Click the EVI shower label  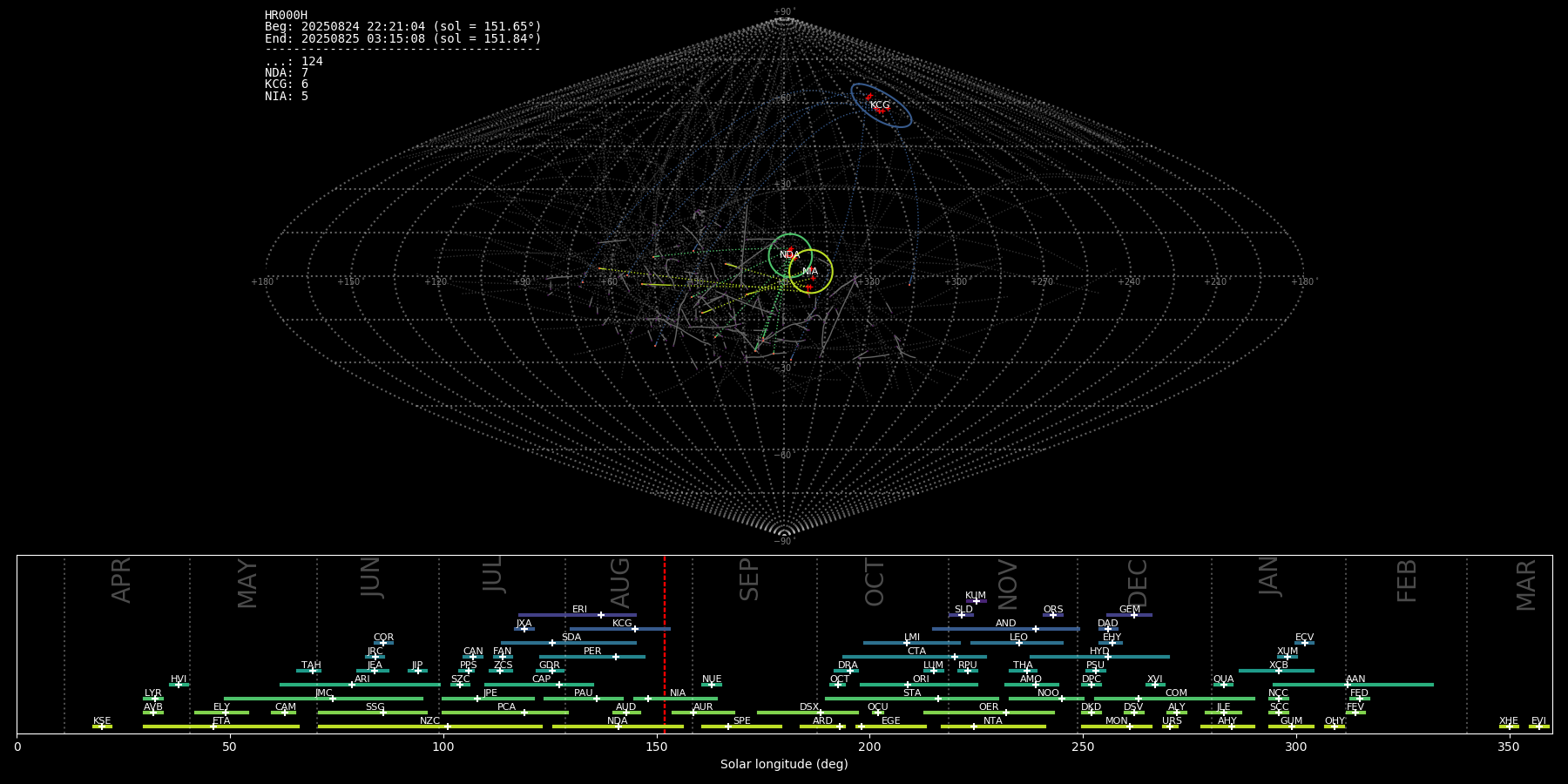tap(1538, 721)
